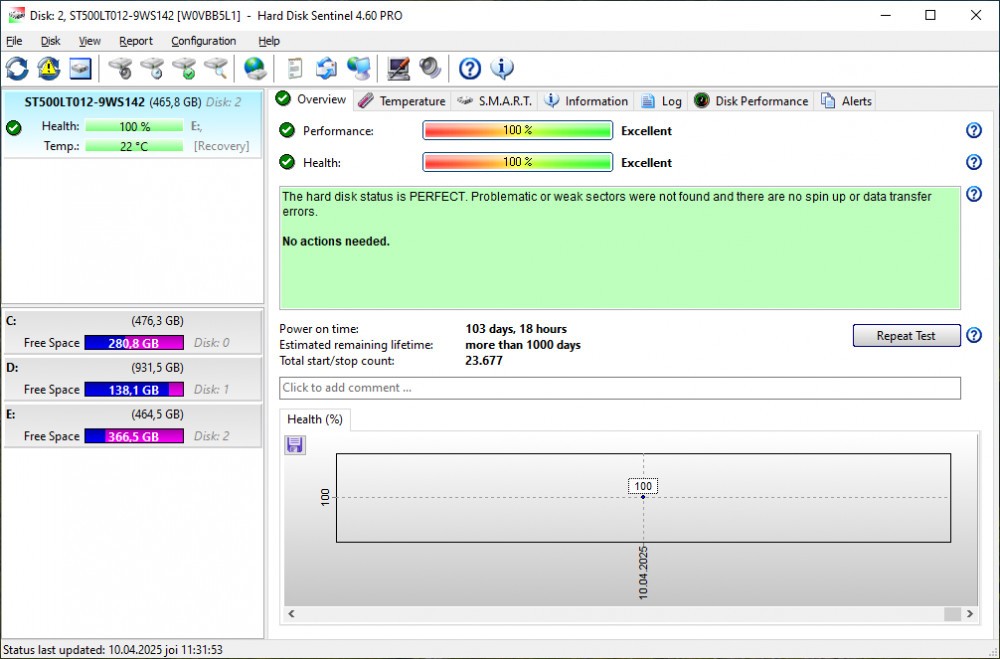Click the graph scroll right arrow
The image size is (1000, 659).
(x=970, y=614)
